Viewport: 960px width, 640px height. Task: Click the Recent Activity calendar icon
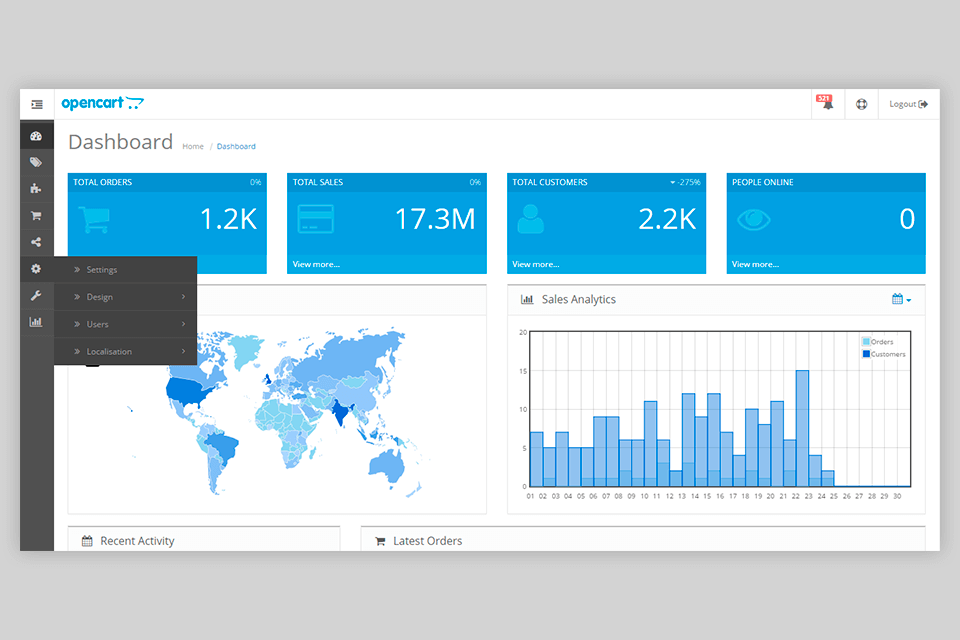[x=87, y=541]
